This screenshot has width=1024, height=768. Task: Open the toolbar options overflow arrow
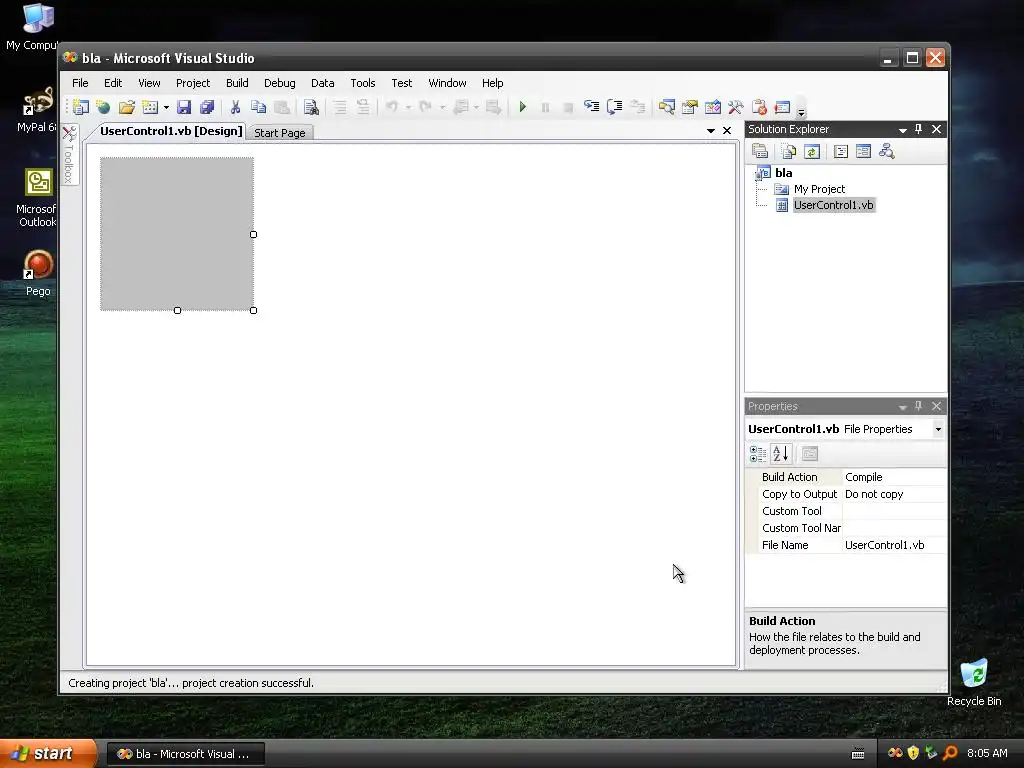point(801,111)
